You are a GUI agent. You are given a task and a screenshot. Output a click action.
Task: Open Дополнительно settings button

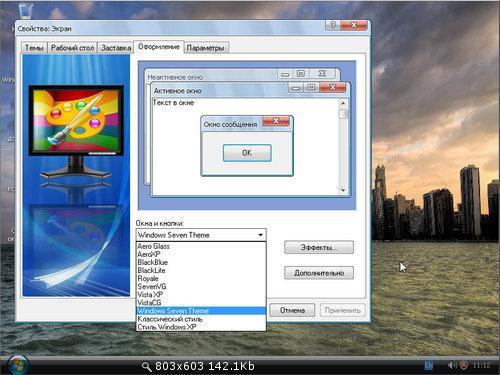(x=319, y=273)
